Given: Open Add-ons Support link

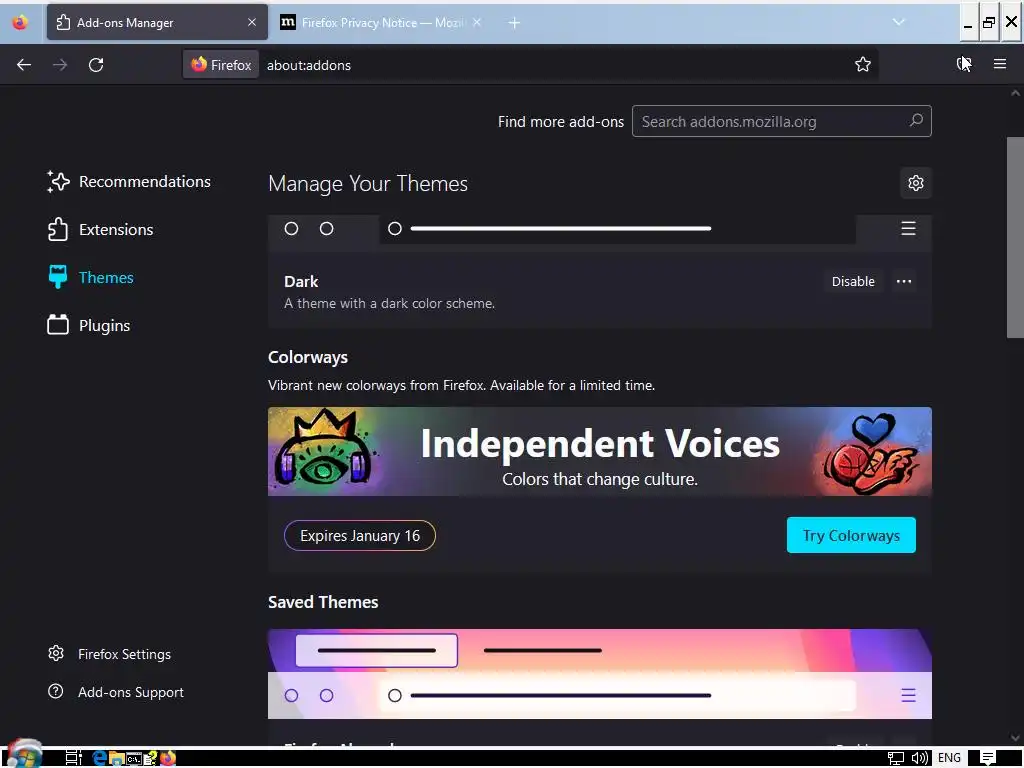Looking at the screenshot, I should [x=116, y=692].
